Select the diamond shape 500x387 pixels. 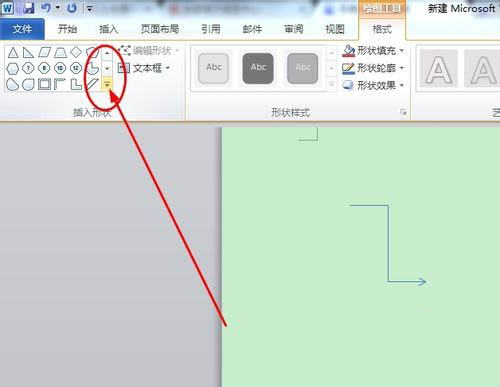tap(76, 52)
